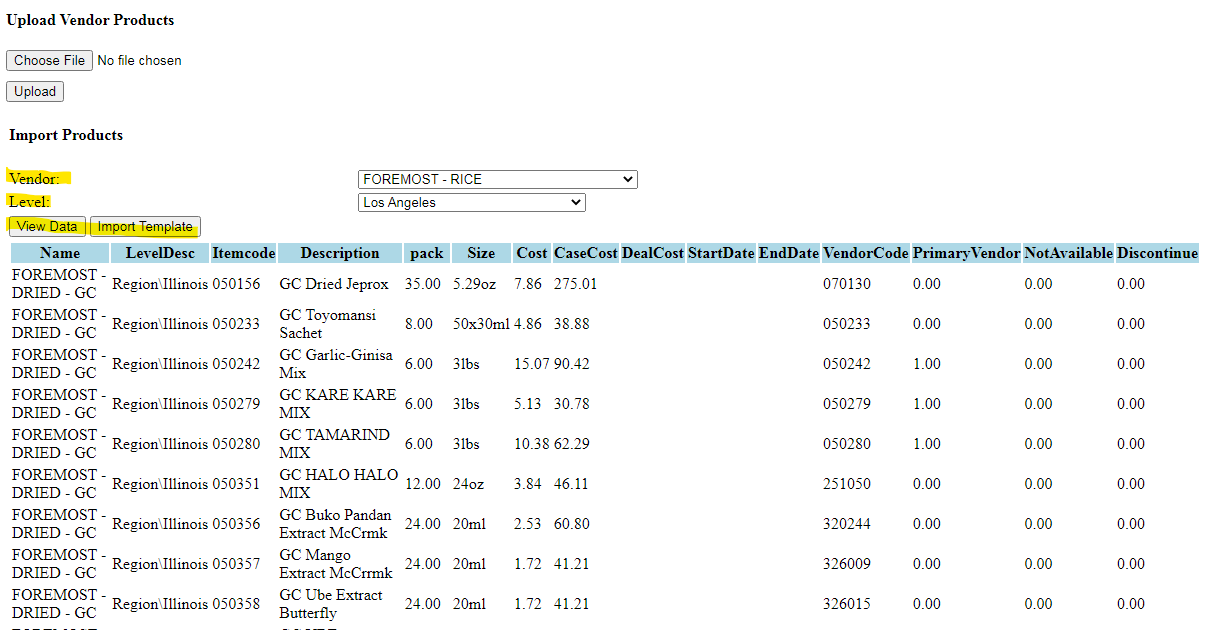The height and width of the screenshot is (630, 1209).
Task: Click the Vendor: label
Action: tap(34, 179)
